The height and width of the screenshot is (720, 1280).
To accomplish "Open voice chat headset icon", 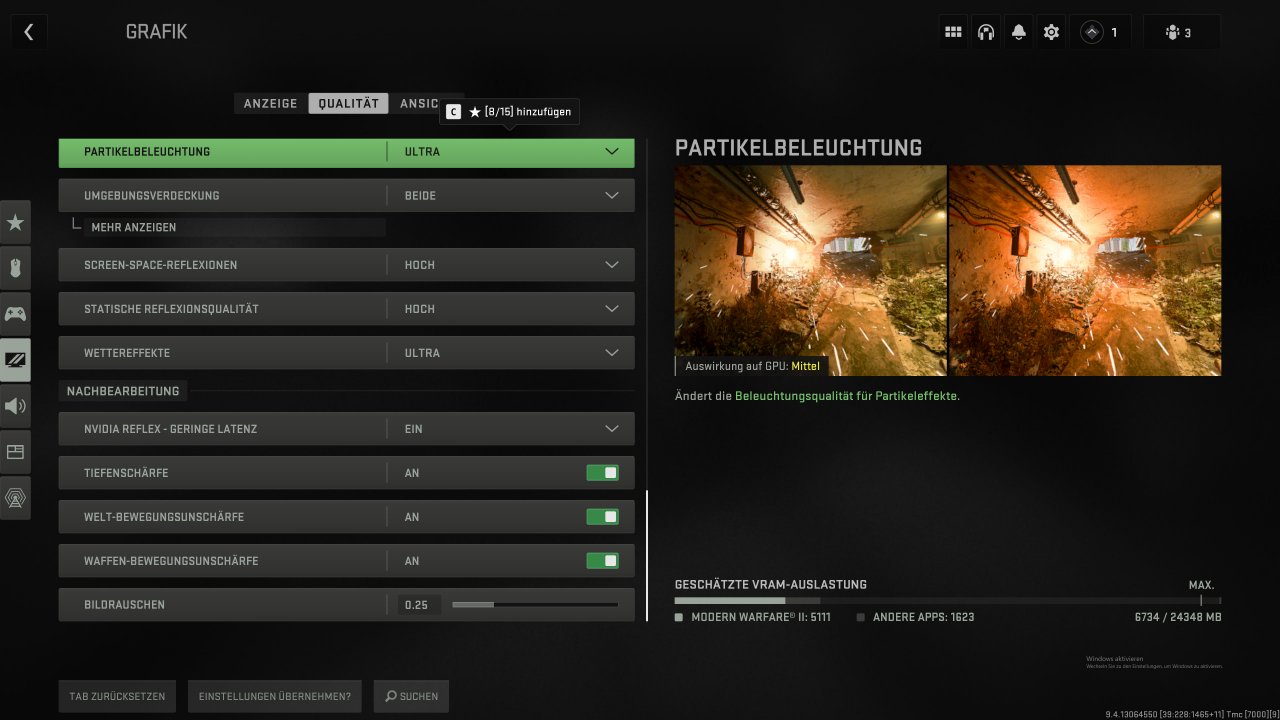I will coord(986,32).
